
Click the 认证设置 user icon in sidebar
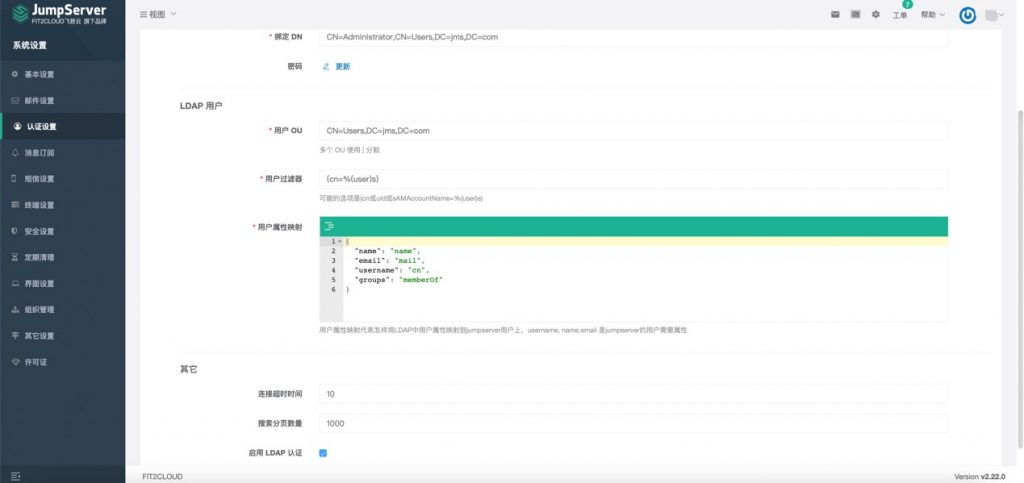17,127
